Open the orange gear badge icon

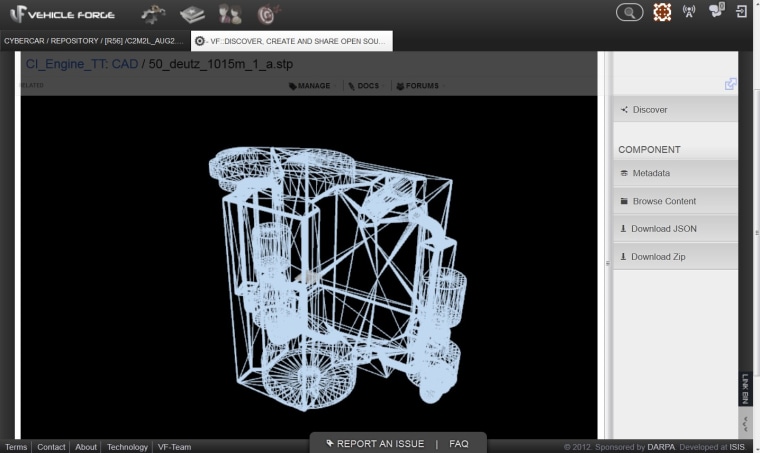tap(662, 12)
